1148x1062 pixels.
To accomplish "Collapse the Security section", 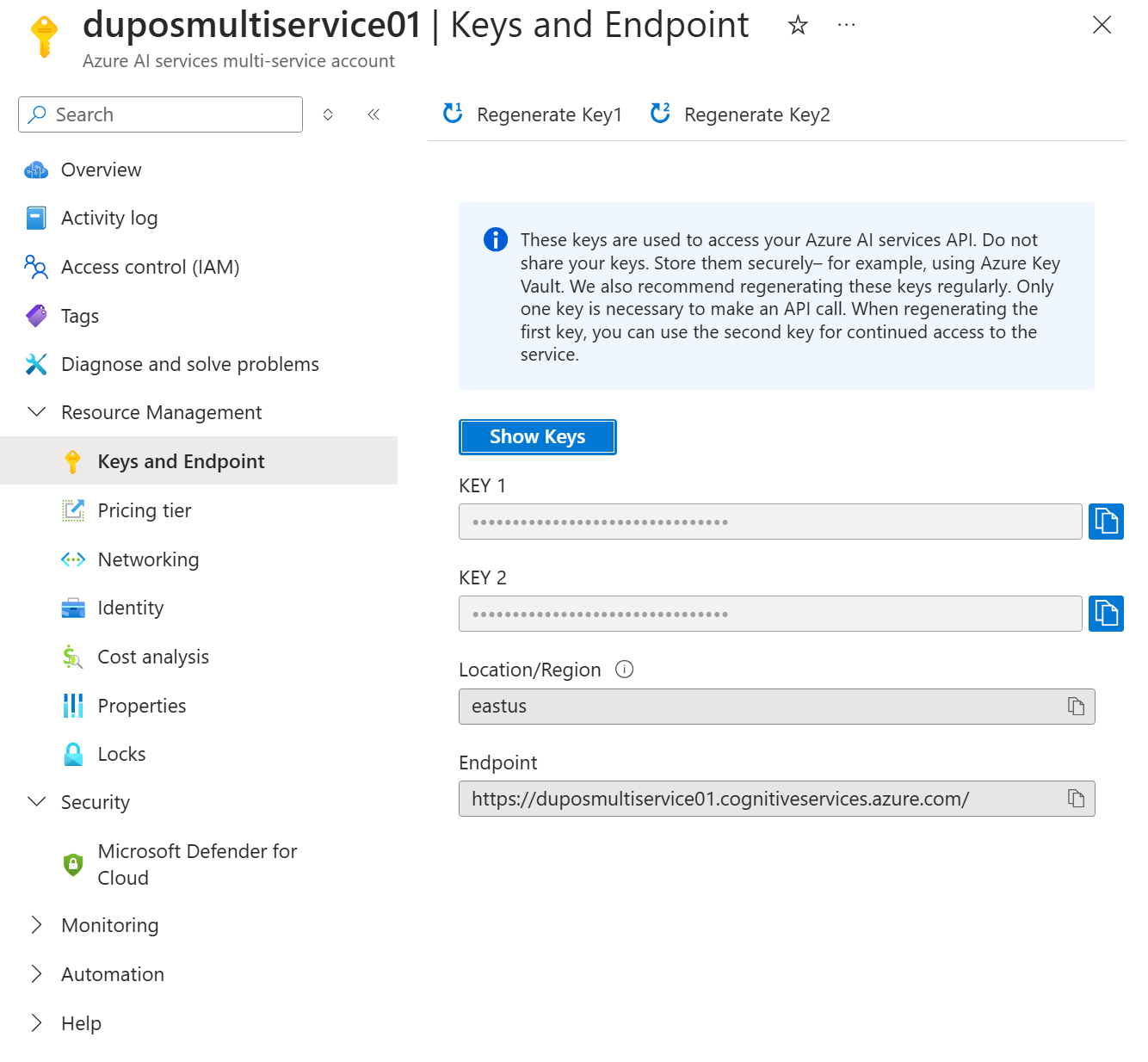I will 37,802.
